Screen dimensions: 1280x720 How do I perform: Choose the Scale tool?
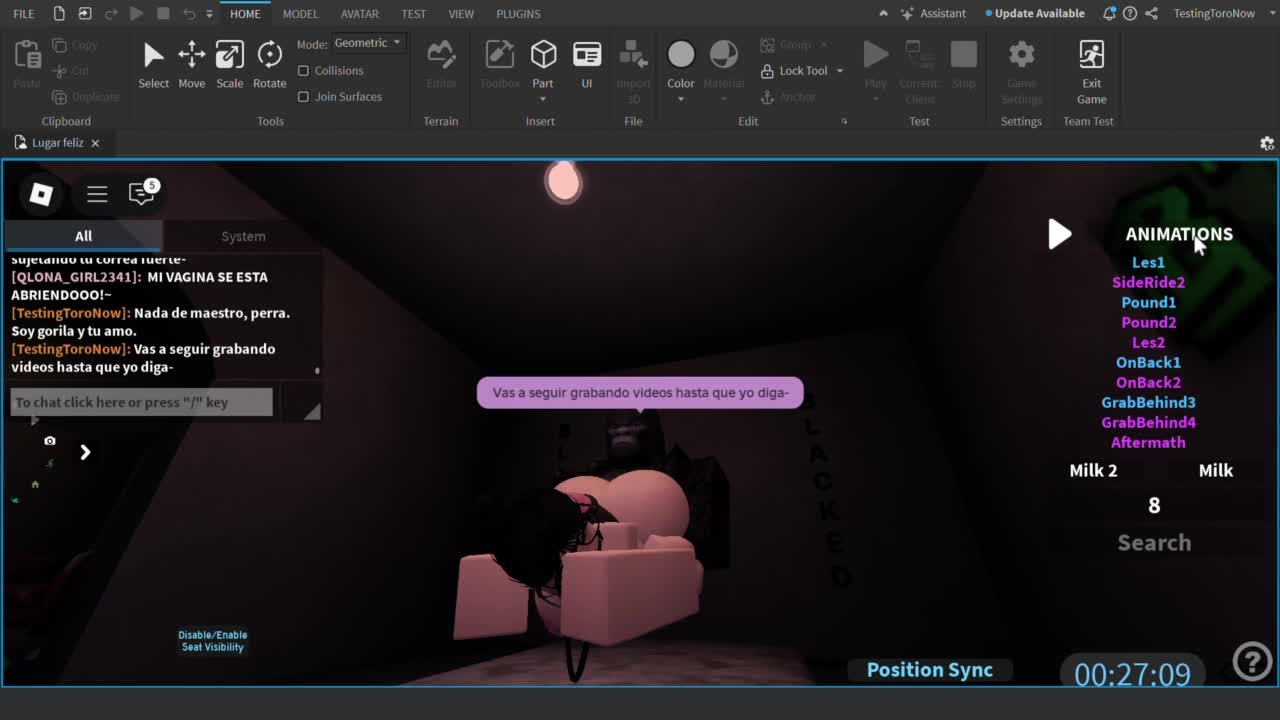[x=229, y=55]
